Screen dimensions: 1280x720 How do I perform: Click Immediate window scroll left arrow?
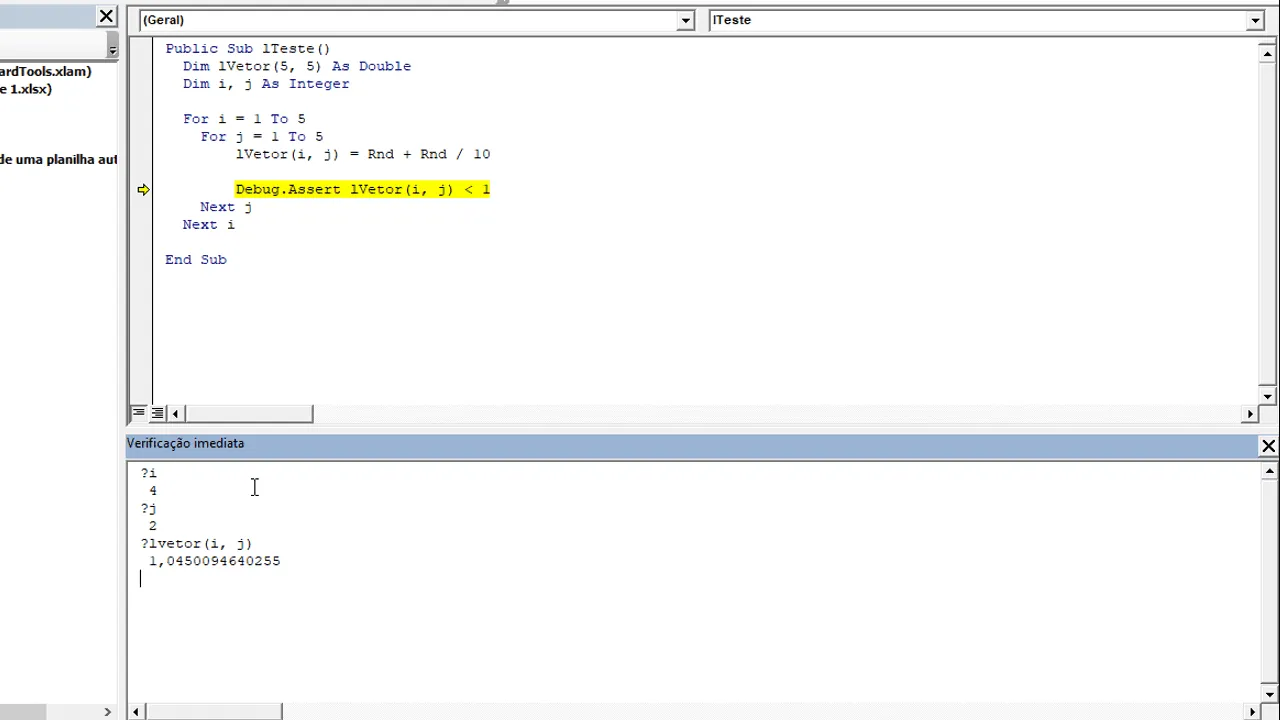coord(138,712)
